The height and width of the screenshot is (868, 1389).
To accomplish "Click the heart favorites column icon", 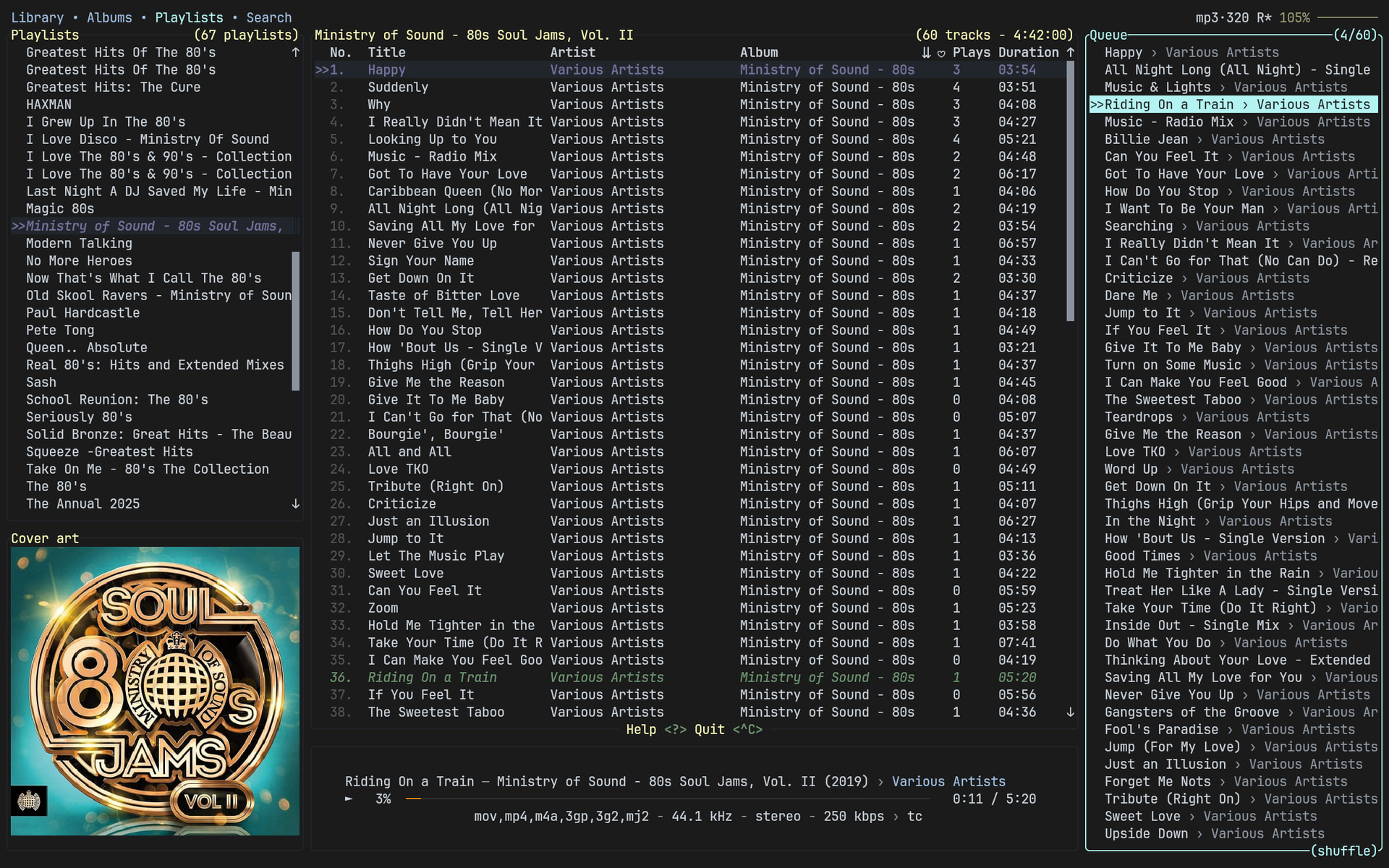I will click(x=941, y=53).
